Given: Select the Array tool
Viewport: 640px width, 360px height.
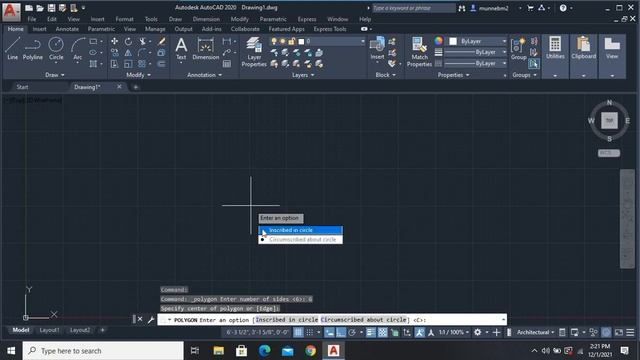Looking at the screenshot, I should coord(142,64).
